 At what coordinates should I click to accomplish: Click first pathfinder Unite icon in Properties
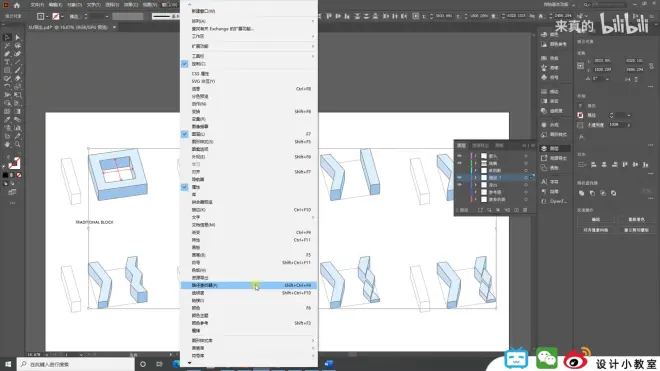click(x=581, y=193)
